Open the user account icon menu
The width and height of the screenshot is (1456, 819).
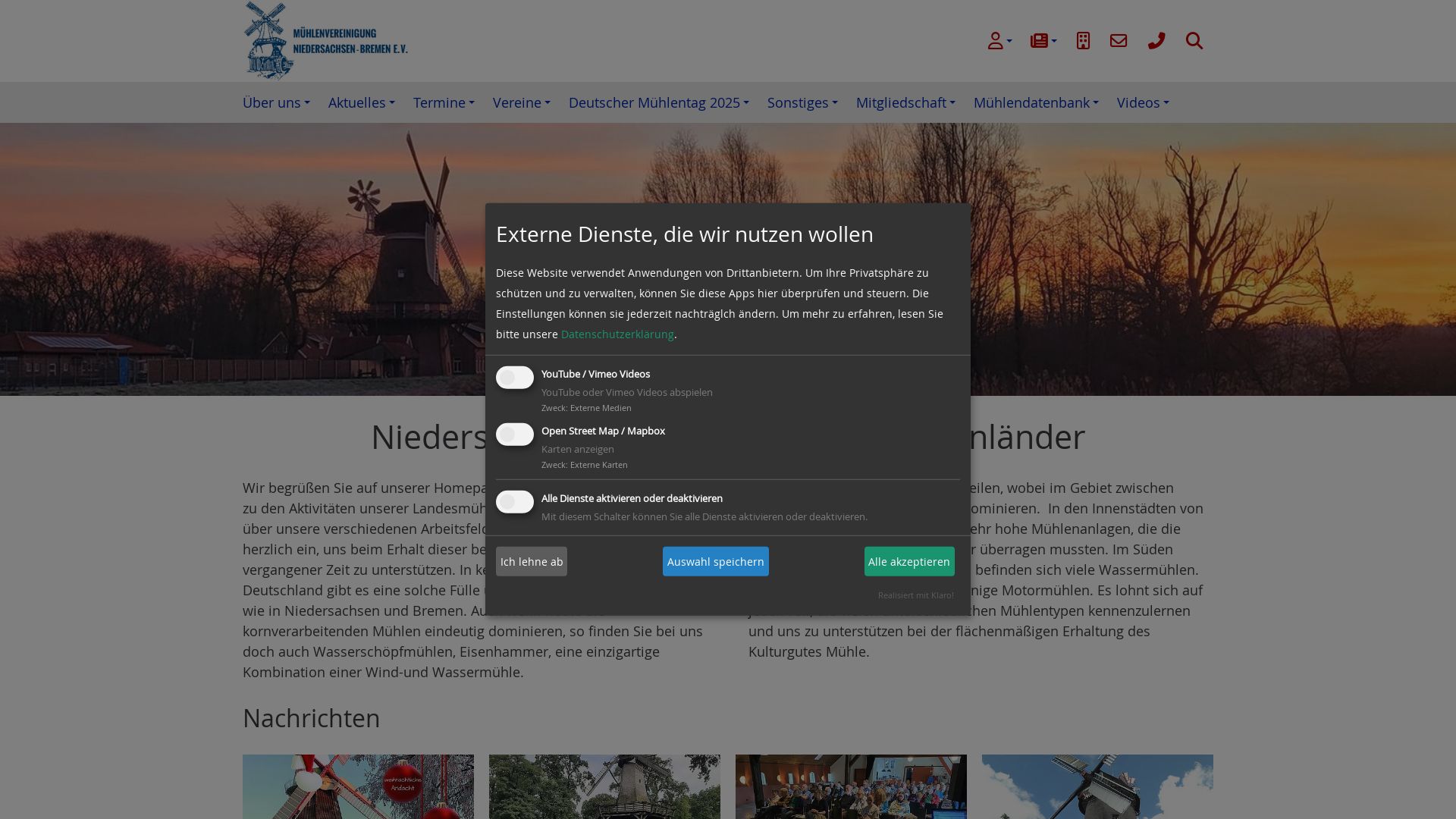pos(999,41)
